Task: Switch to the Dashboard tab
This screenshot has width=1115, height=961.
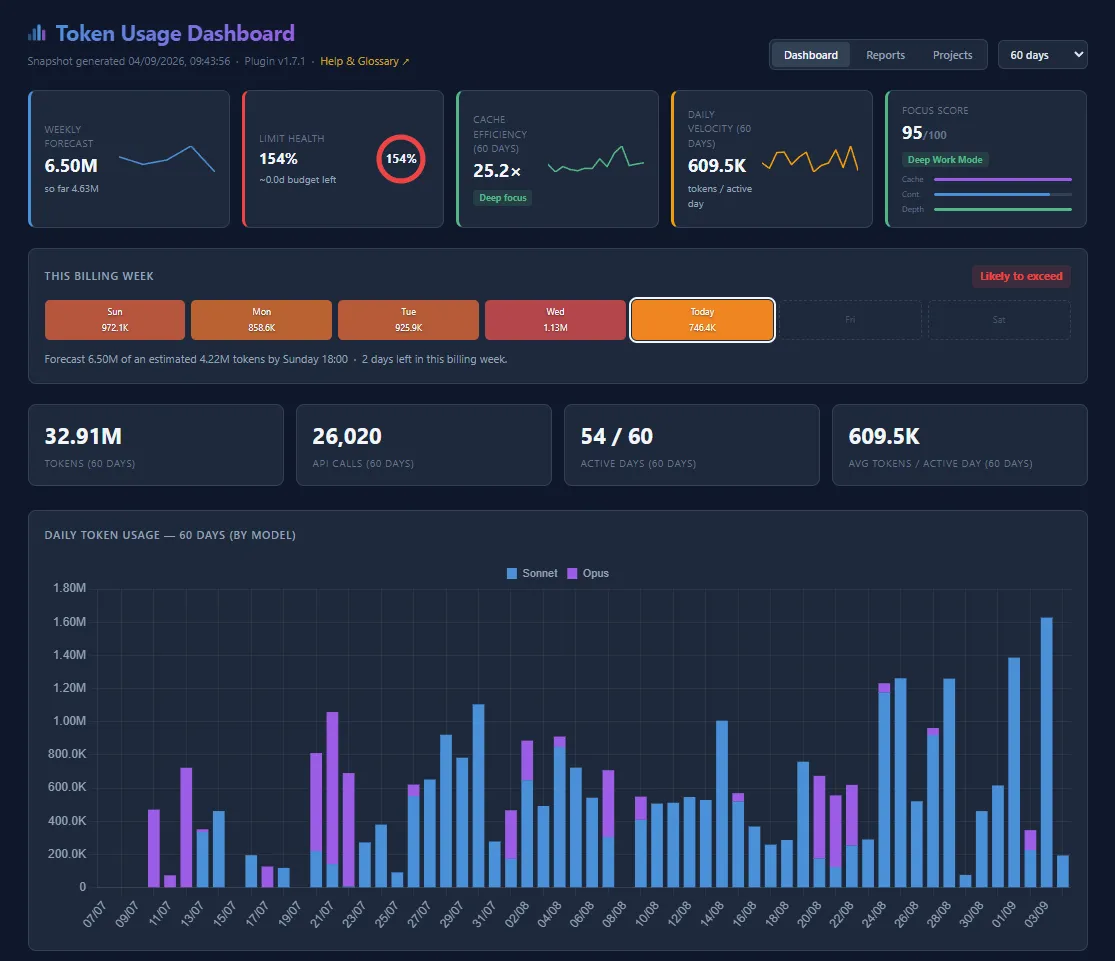Action: 811,55
